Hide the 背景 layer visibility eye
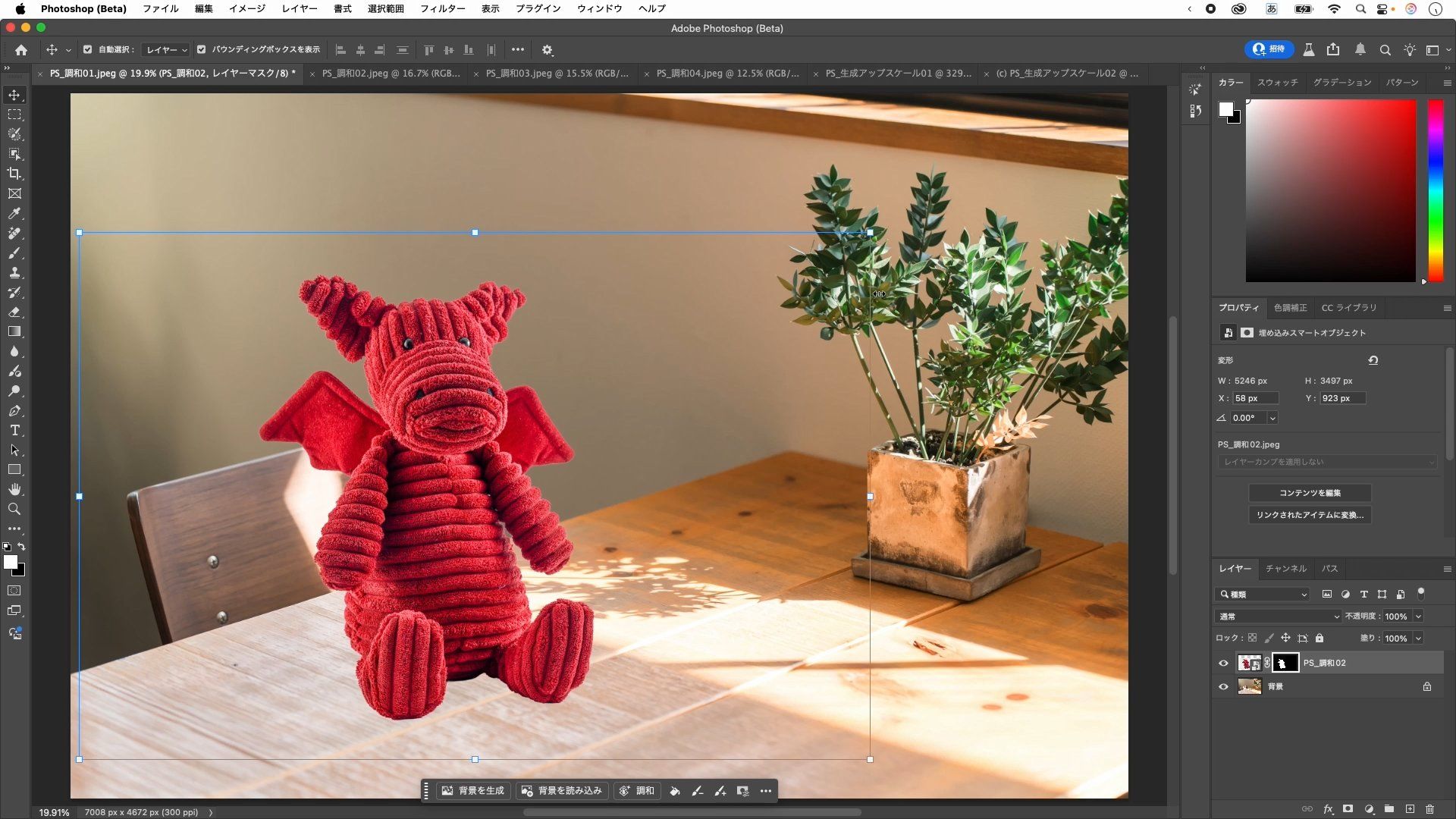This screenshot has width=1456, height=819. pyautogui.click(x=1223, y=687)
